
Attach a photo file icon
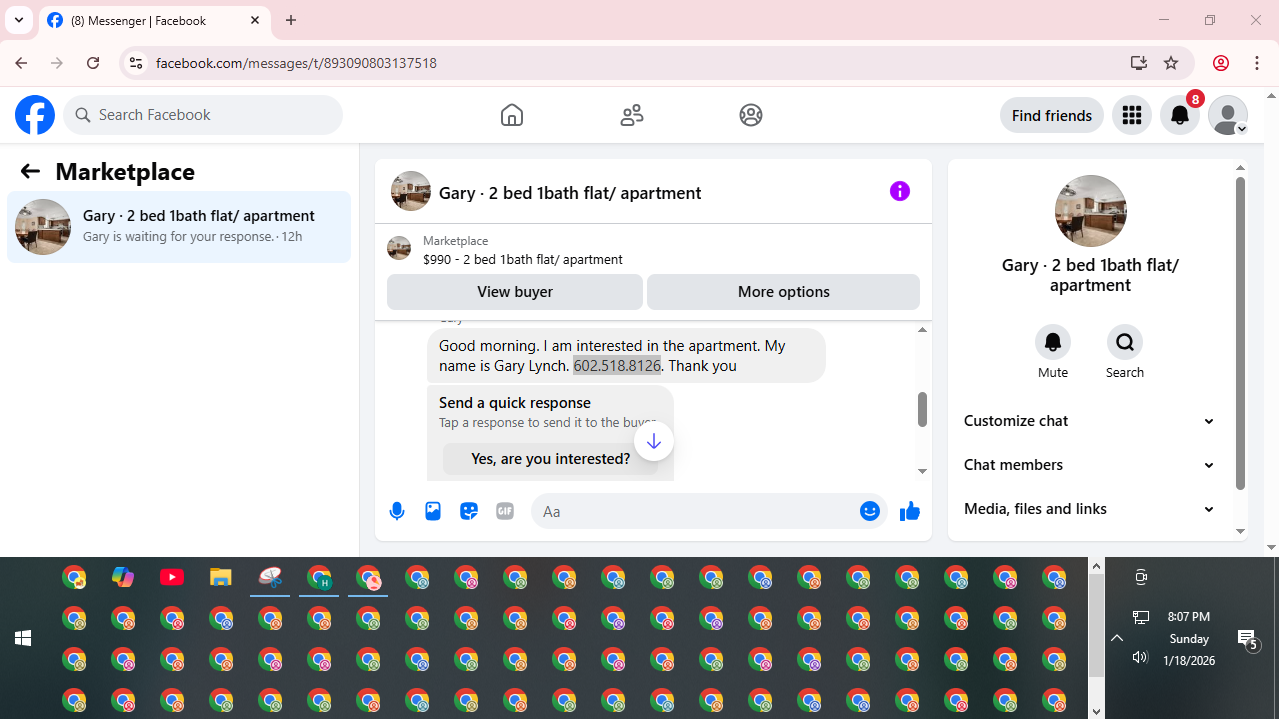coord(433,511)
